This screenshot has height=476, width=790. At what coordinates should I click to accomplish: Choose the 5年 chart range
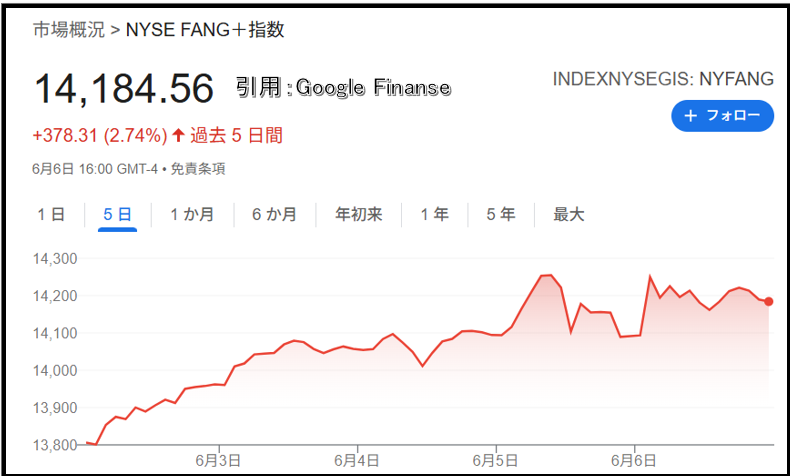[x=501, y=215]
